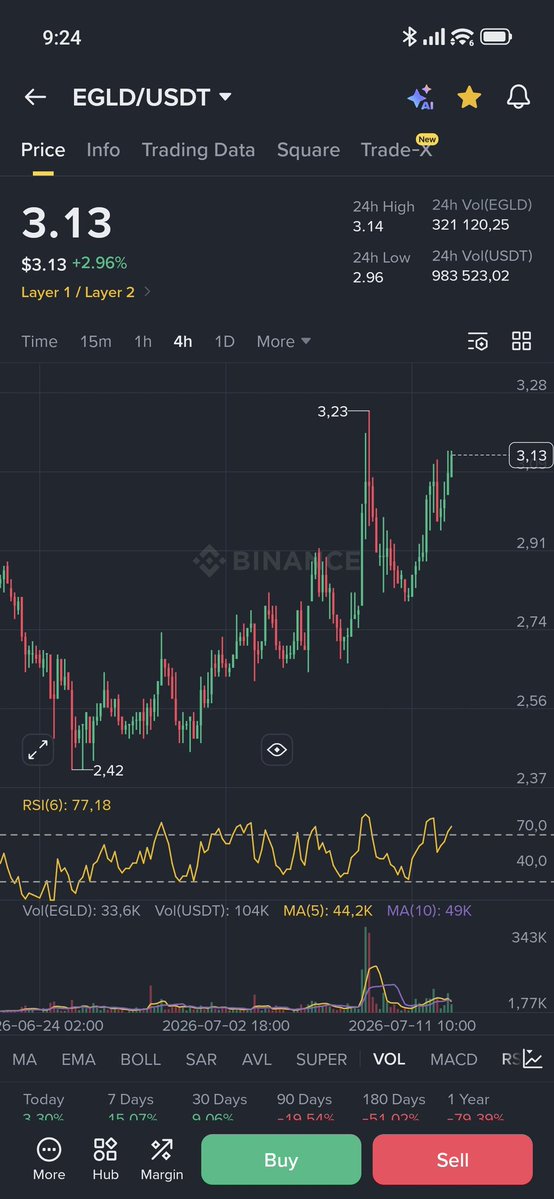
Task: Tap the Wi-Fi status icon
Action: 462,37
